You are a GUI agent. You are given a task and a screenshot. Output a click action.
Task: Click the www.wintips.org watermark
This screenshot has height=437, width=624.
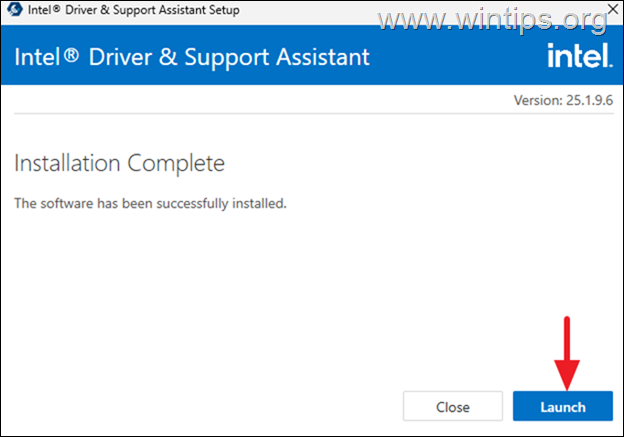(x=492, y=19)
